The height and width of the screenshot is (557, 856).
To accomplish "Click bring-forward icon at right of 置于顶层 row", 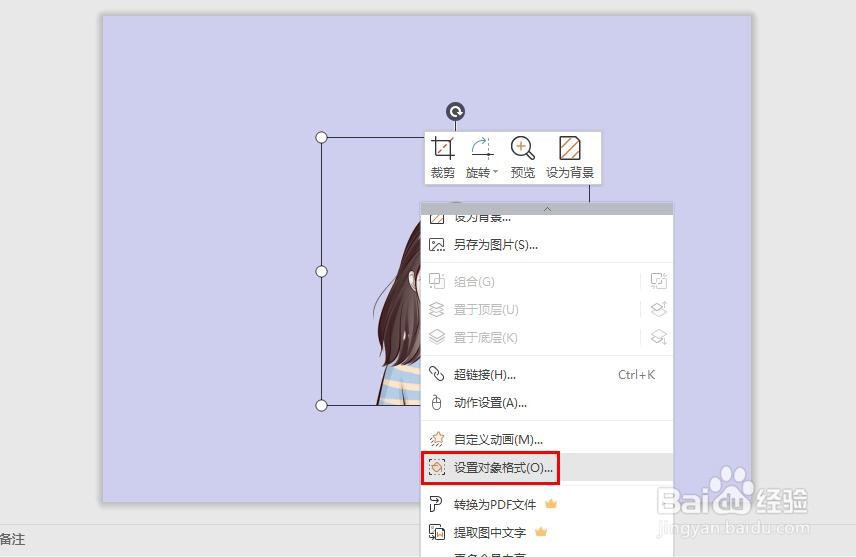I will (x=659, y=309).
